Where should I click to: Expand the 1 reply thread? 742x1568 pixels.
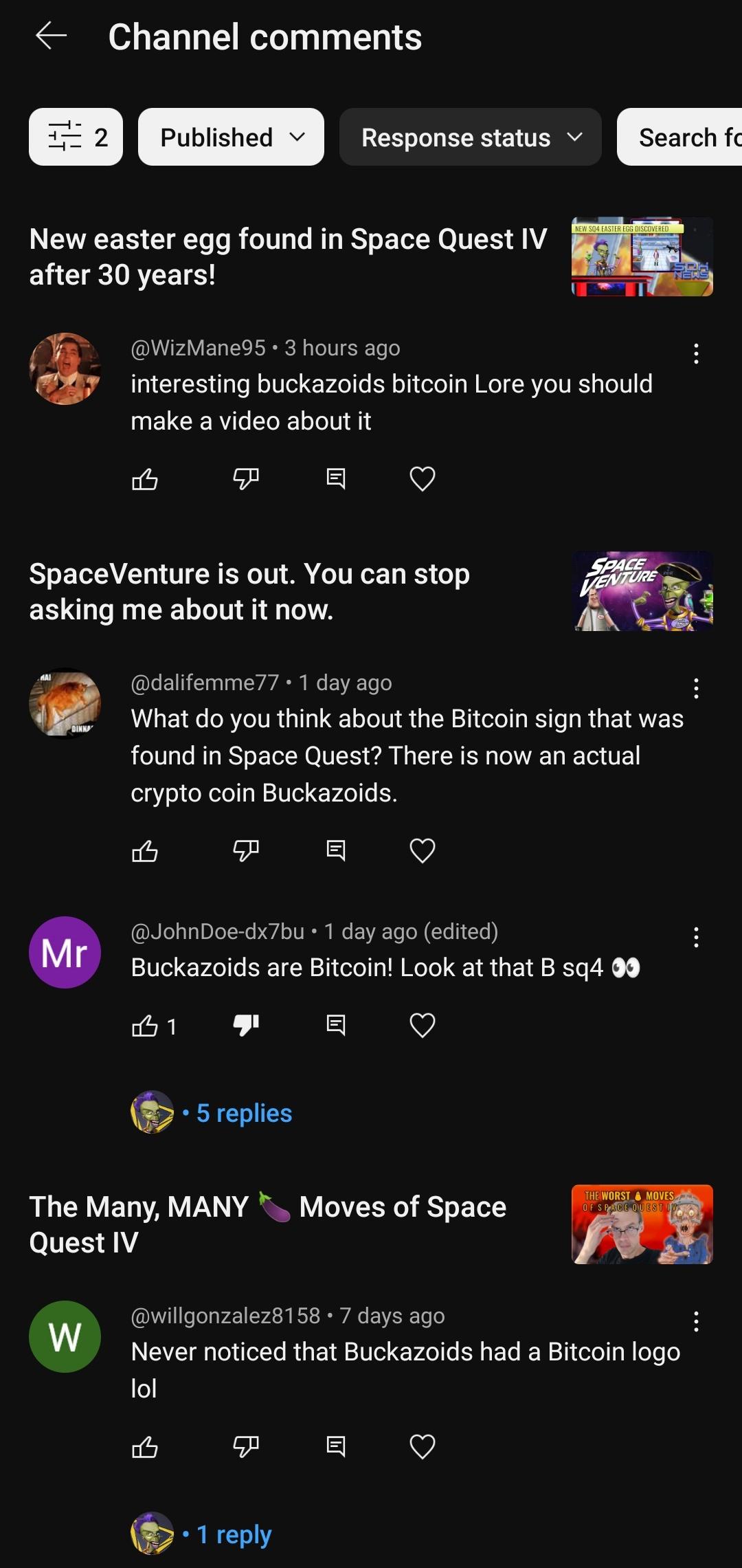click(234, 1534)
